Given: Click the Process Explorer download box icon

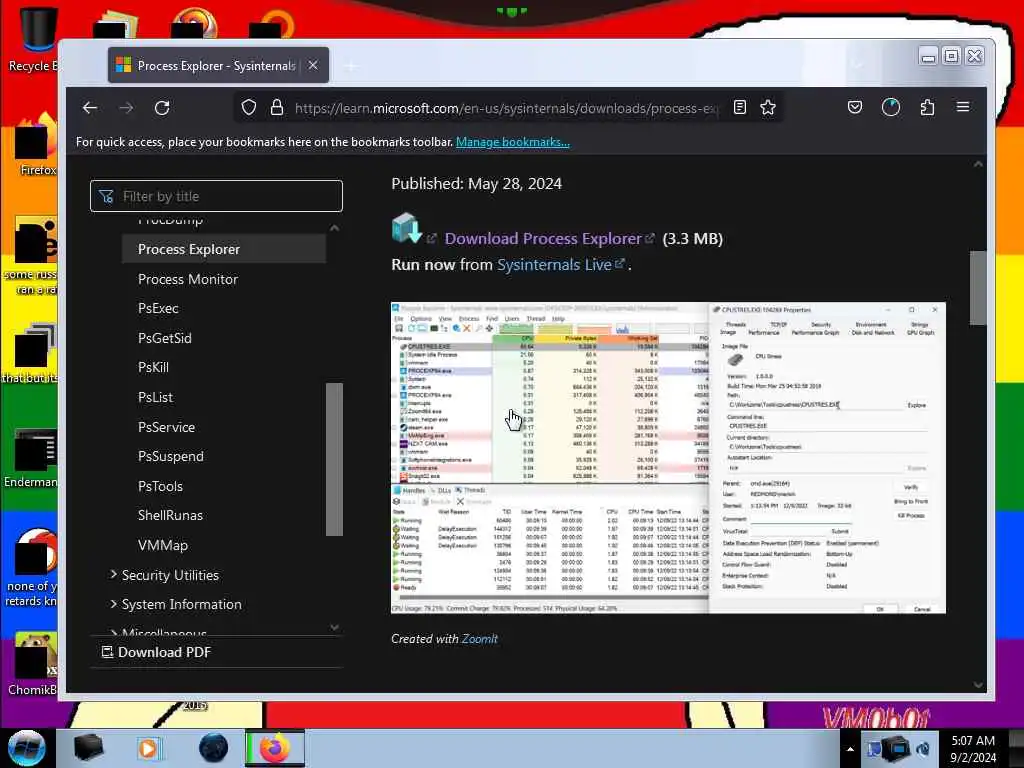Looking at the screenshot, I should 406,229.
